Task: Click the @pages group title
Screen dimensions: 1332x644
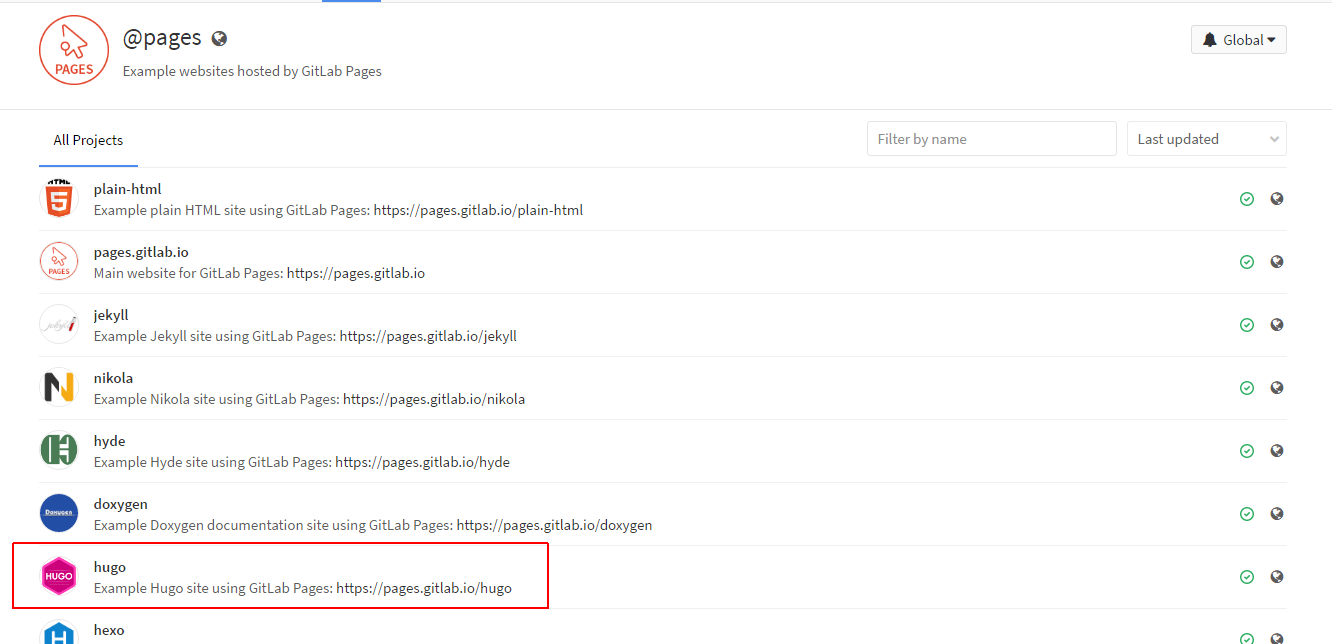Action: point(162,38)
